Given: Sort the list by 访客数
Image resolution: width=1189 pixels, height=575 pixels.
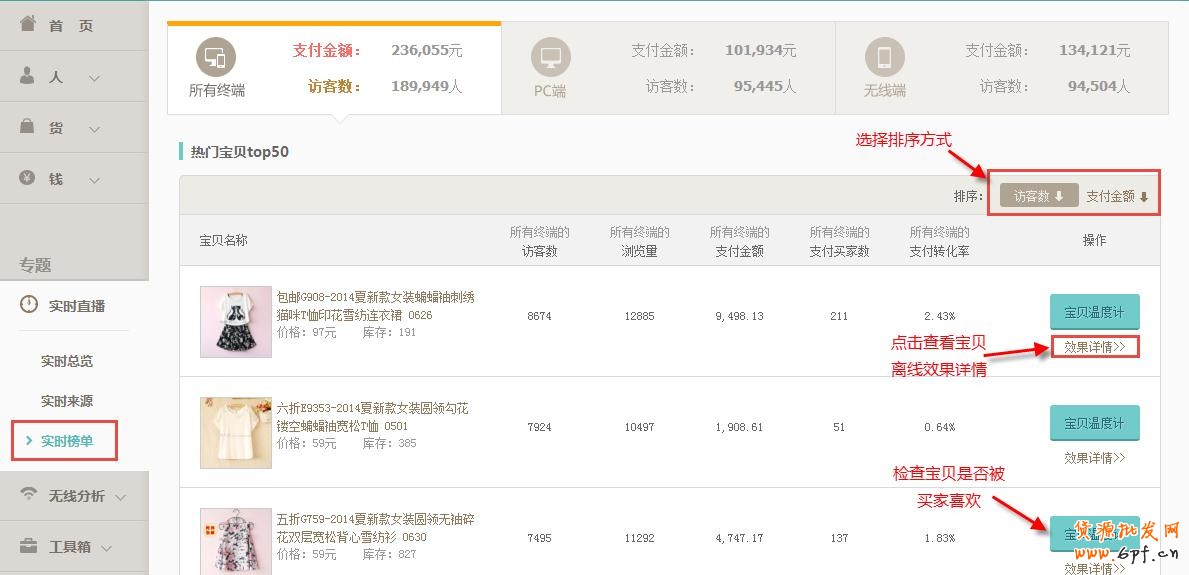Looking at the screenshot, I should tap(1039, 196).
